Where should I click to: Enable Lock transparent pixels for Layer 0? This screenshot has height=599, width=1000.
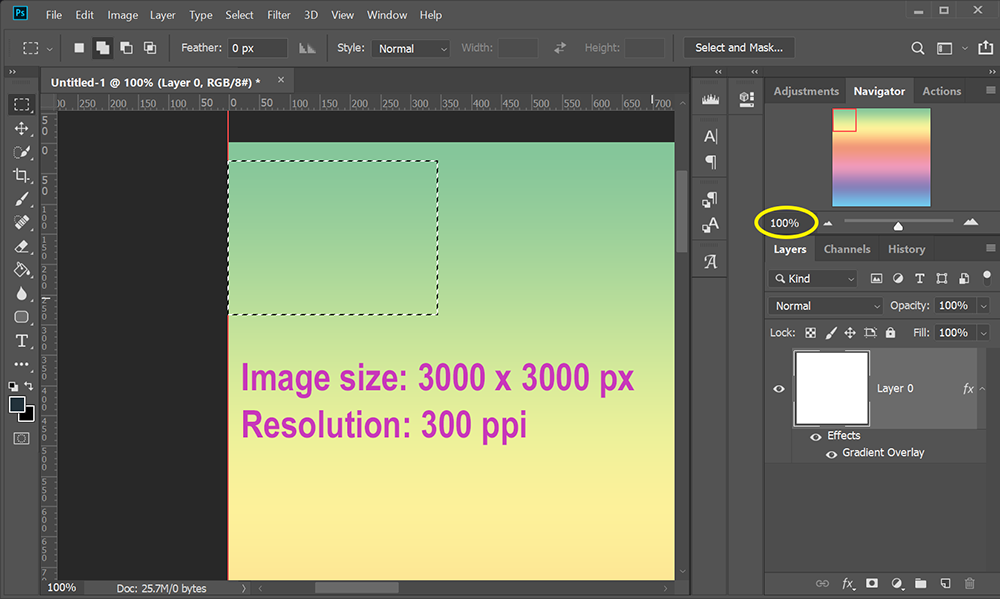tap(810, 332)
